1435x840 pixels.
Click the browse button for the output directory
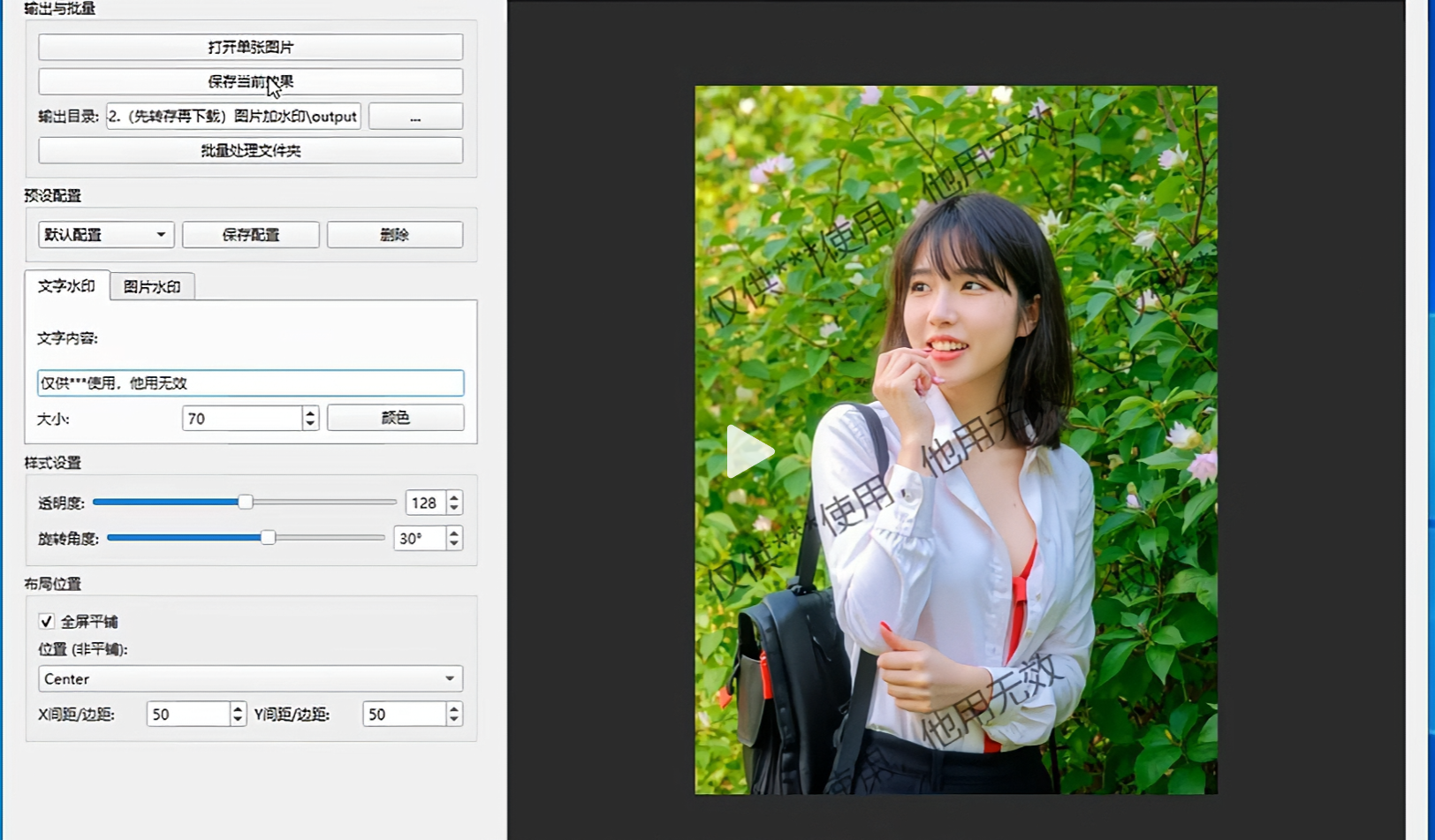(415, 117)
